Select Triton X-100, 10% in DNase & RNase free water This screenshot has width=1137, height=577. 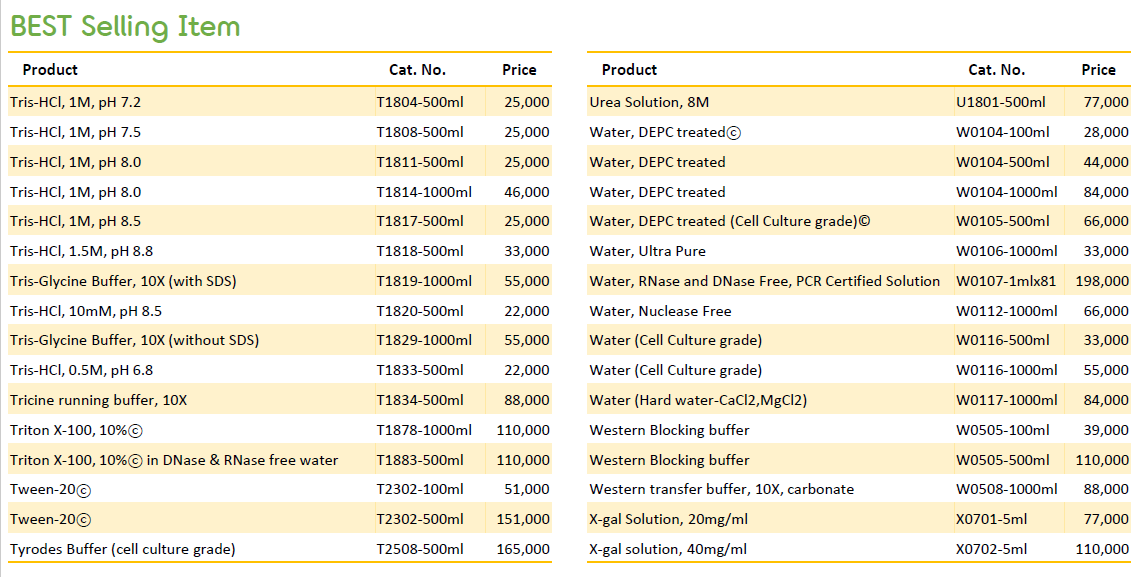(x=174, y=460)
